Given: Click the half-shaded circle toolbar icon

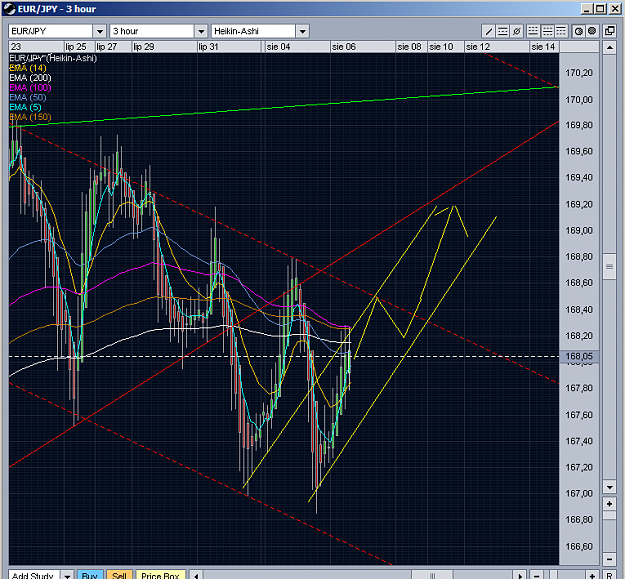Looking at the screenshot, I should [x=578, y=31].
